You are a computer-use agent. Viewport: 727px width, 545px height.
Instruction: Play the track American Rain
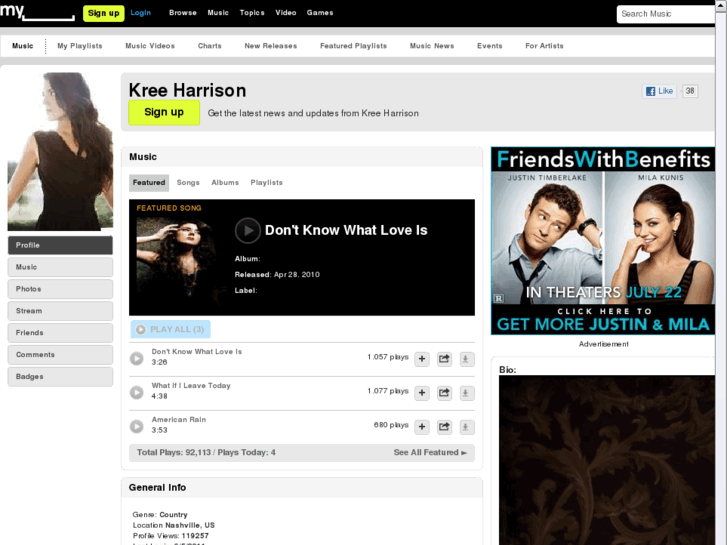(x=136, y=426)
